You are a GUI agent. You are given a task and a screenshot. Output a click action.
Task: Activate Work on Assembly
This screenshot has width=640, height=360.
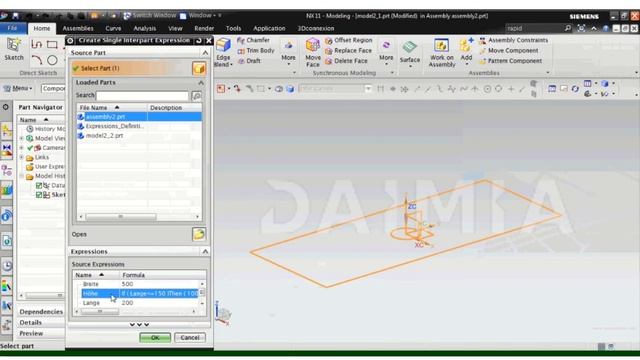coord(442,52)
